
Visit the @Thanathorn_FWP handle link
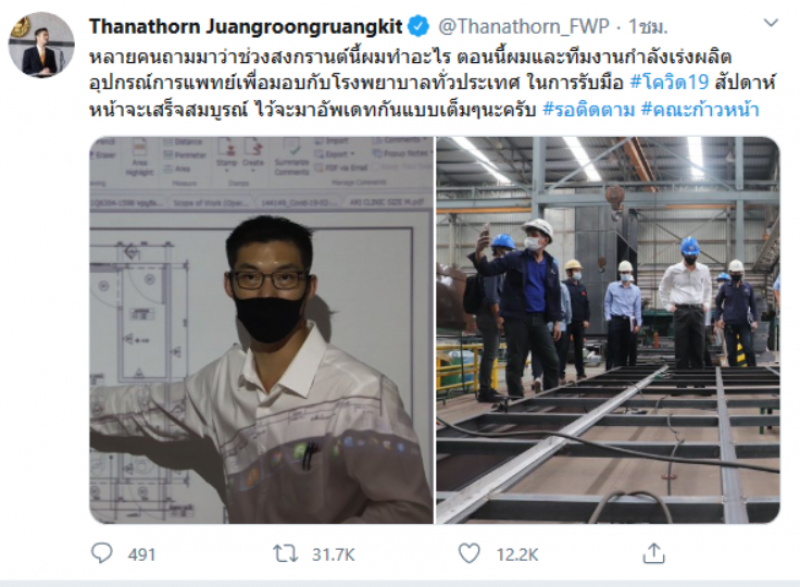tap(523, 27)
